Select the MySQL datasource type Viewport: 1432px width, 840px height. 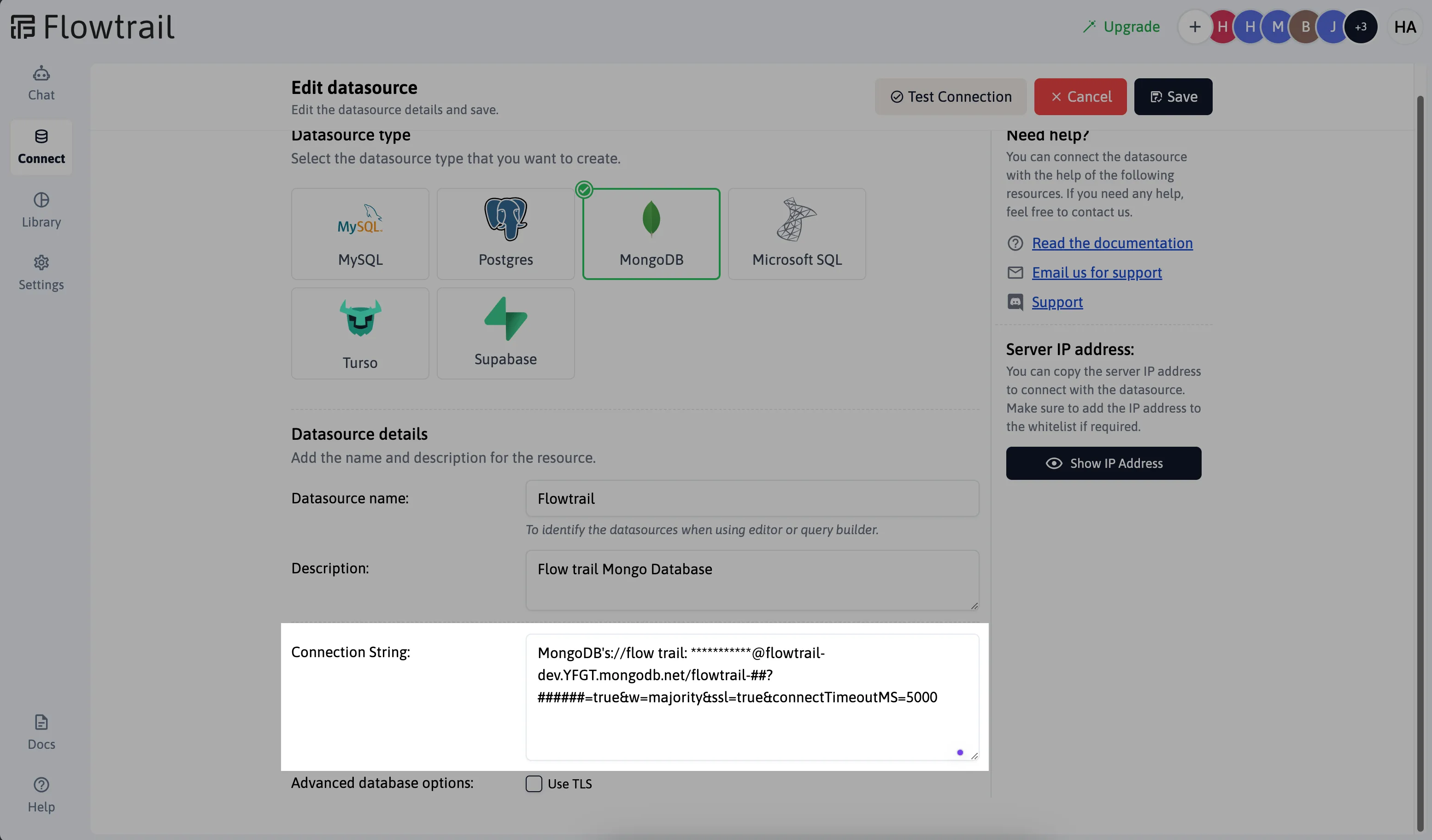coord(360,234)
